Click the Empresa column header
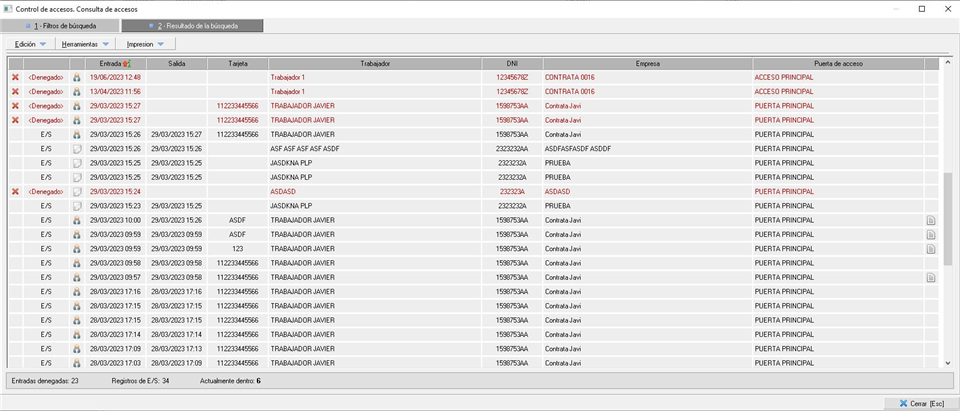 [647, 63]
